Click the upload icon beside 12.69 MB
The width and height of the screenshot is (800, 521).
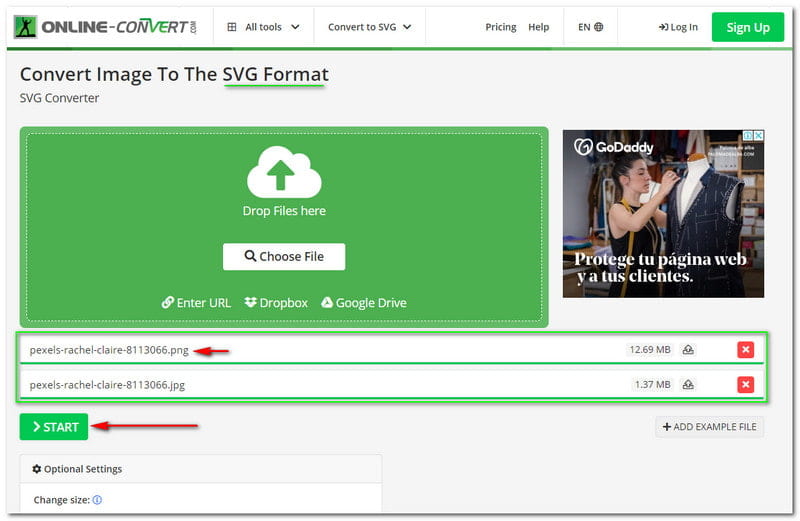coord(688,350)
